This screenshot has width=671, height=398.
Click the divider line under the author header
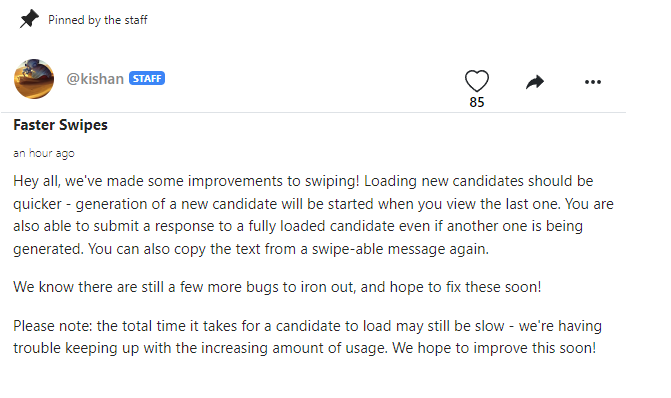pos(313,113)
